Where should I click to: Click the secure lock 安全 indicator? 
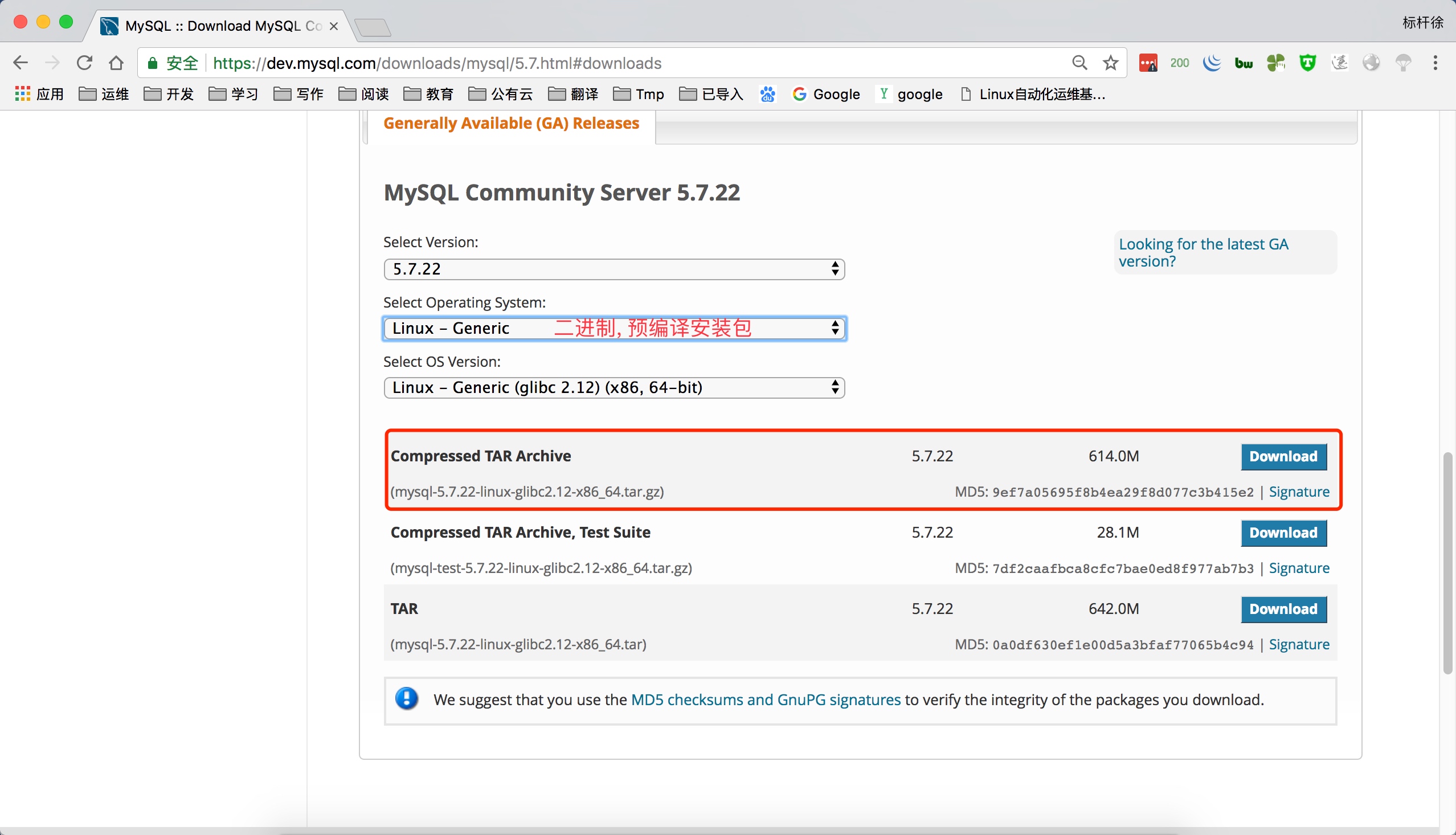tap(173, 63)
